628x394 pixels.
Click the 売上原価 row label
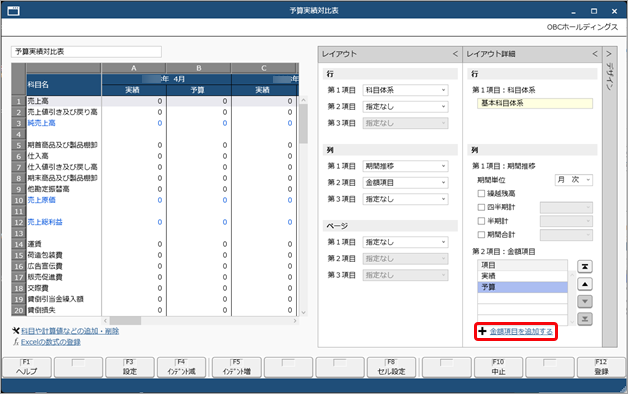42,200
